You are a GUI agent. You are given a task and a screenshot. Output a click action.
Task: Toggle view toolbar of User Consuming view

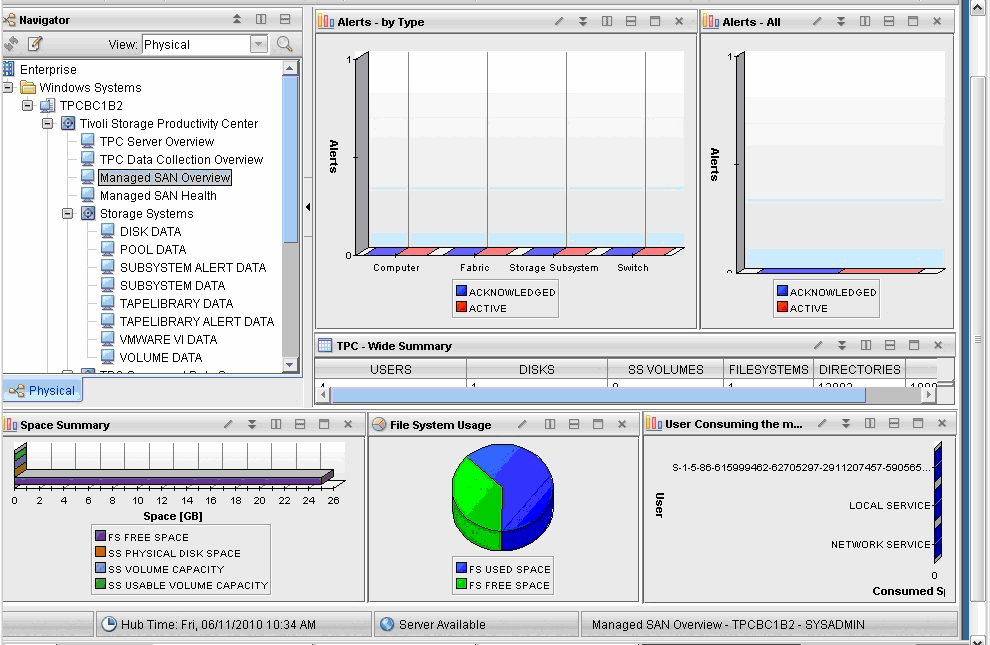(846, 423)
